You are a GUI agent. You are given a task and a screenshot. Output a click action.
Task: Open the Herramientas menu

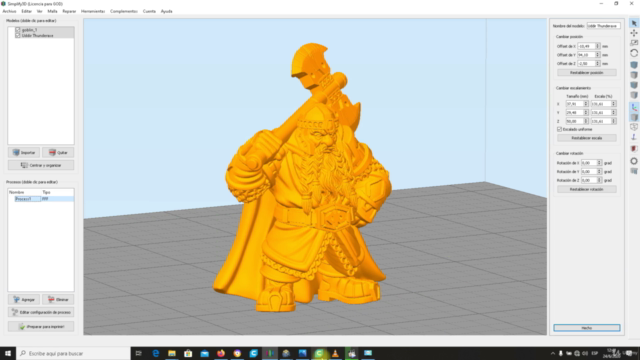(93, 11)
